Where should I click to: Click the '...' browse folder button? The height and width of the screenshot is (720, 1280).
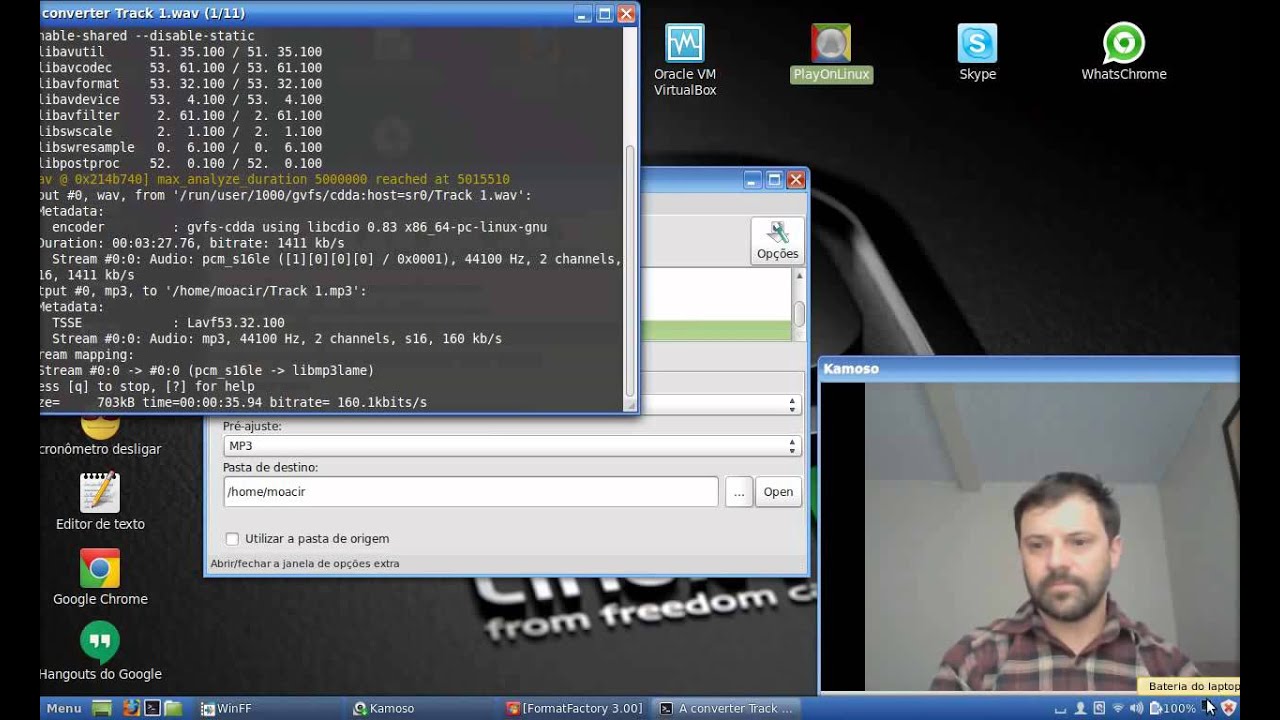pos(739,492)
